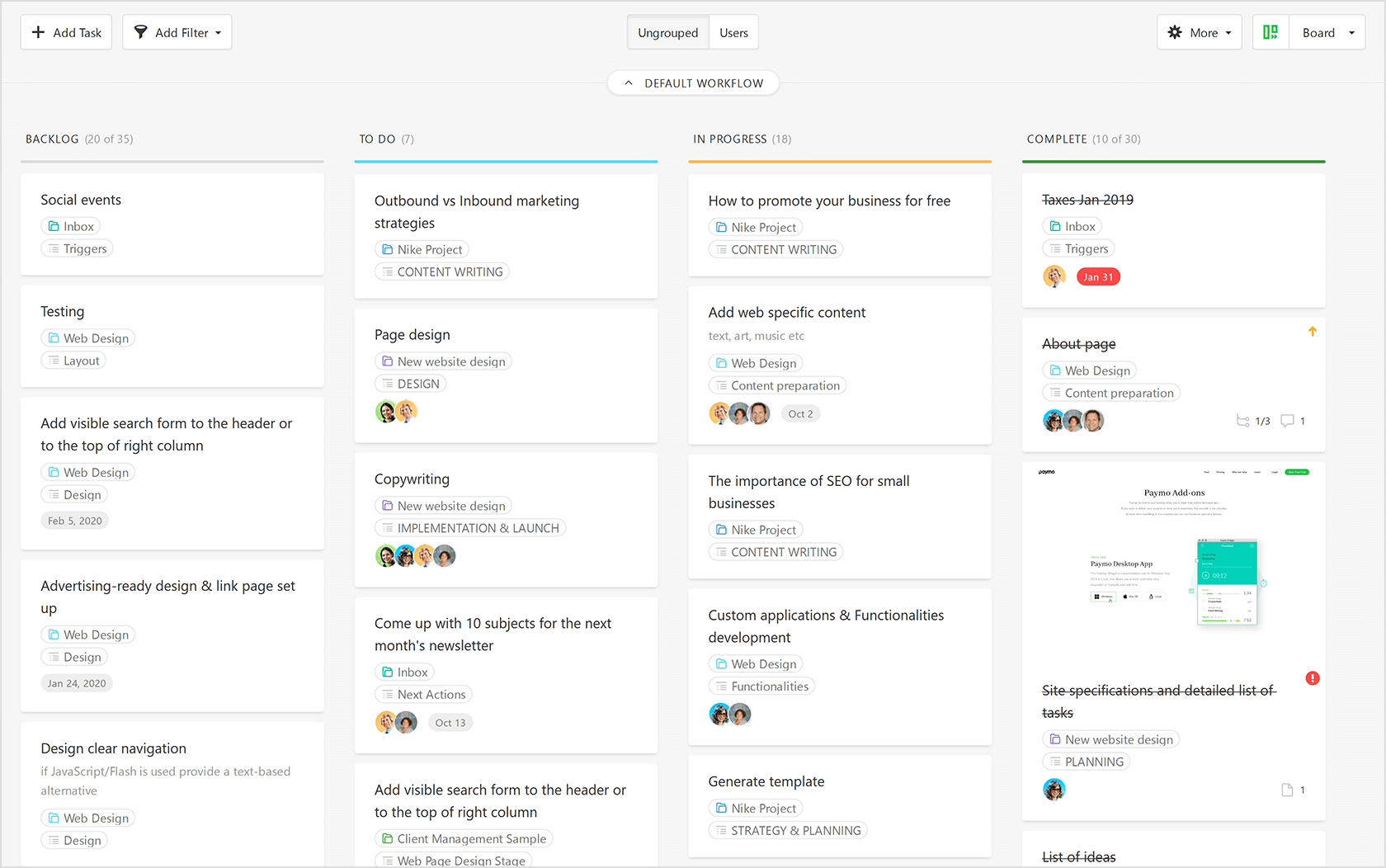Expand the Board view switcher dropdown
The height and width of the screenshot is (868, 1386).
[x=1351, y=31]
